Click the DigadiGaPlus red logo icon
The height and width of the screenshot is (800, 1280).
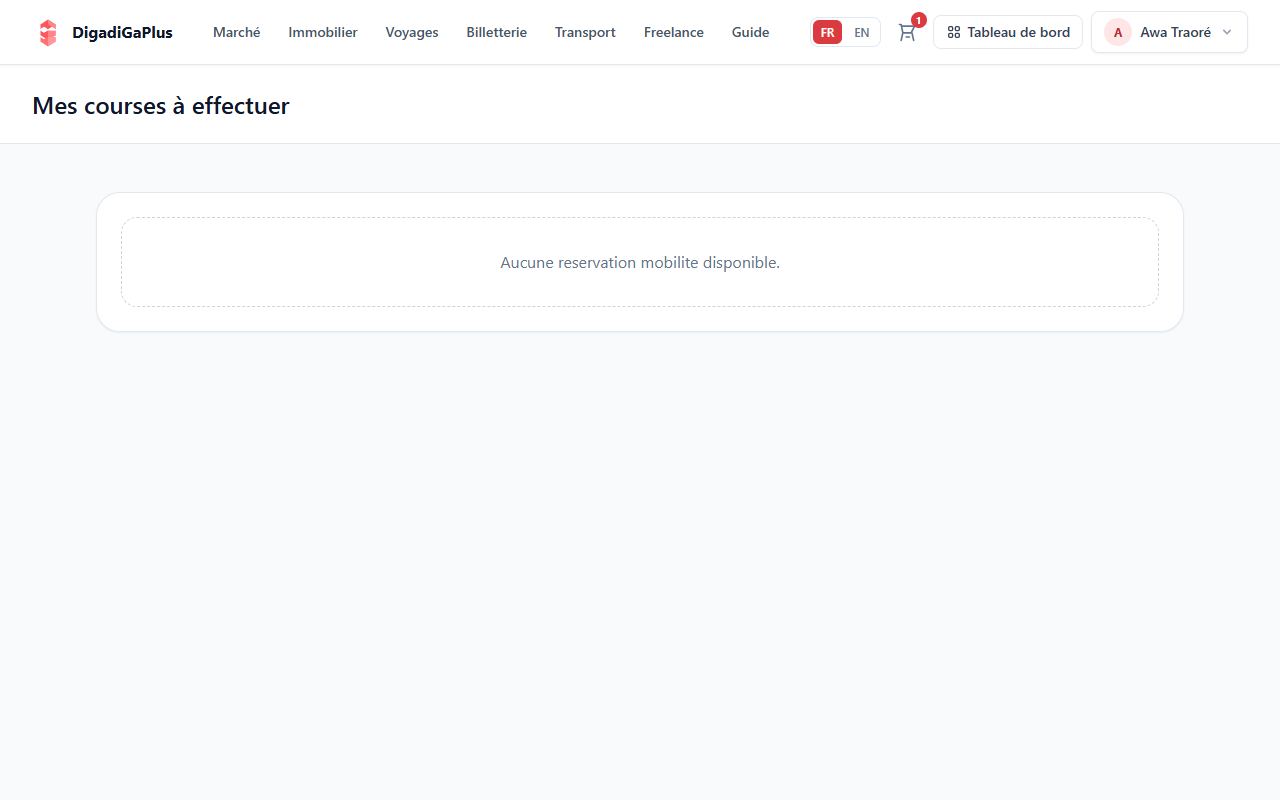click(48, 32)
